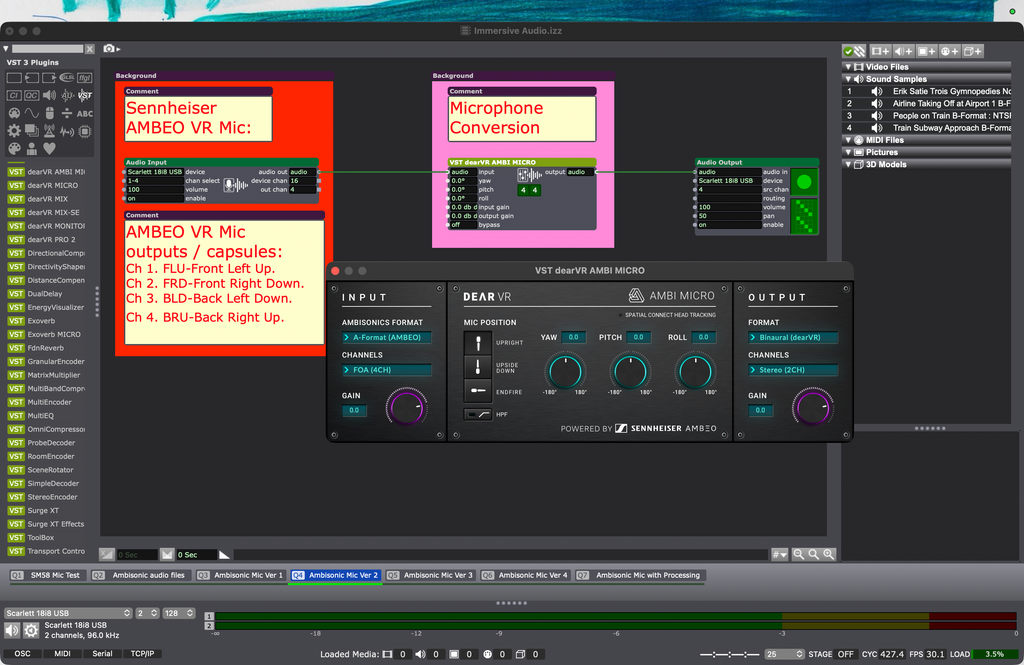Screen dimensions: 1024x665
Task: Click the YAW rotation knob
Action: (x=565, y=371)
